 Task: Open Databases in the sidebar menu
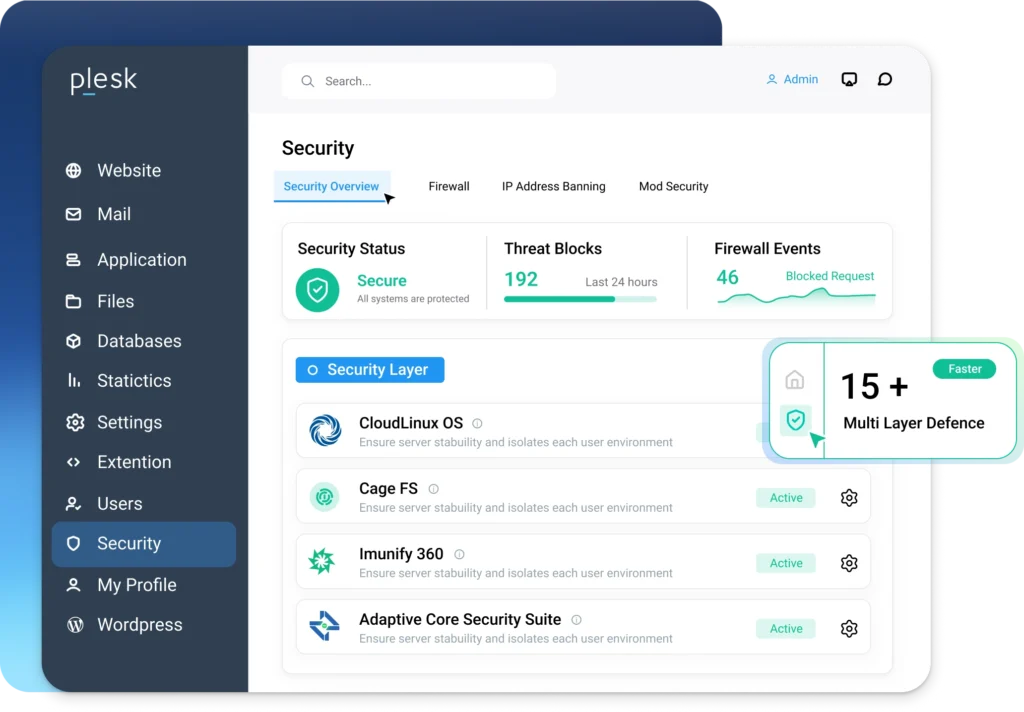(139, 341)
